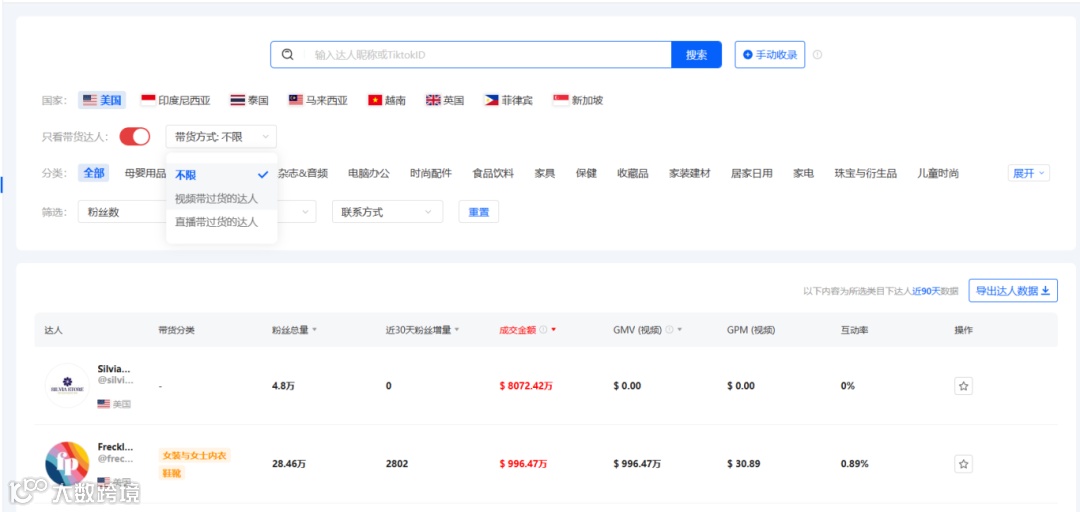
Task: Toggle the 只看带货达人 switch
Action: (x=134, y=136)
